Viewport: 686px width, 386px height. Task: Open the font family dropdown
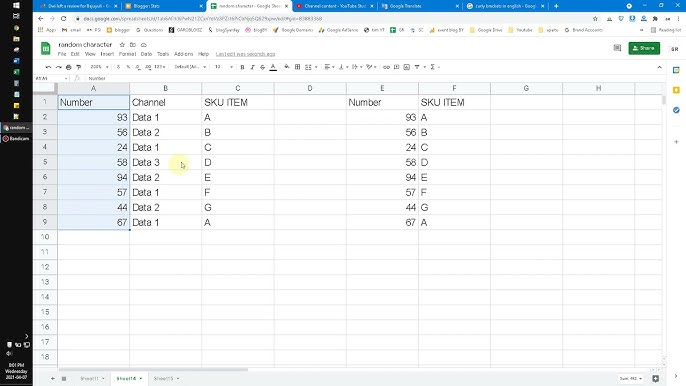coord(190,67)
